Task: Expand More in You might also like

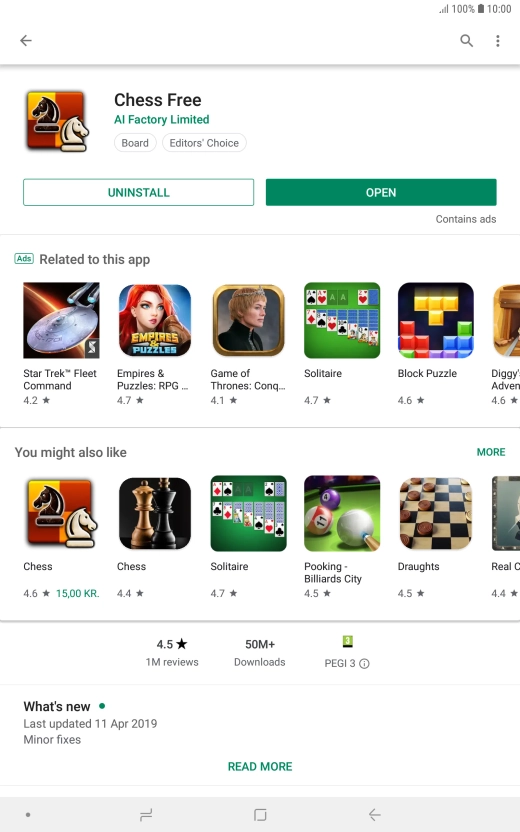Action: click(491, 452)
